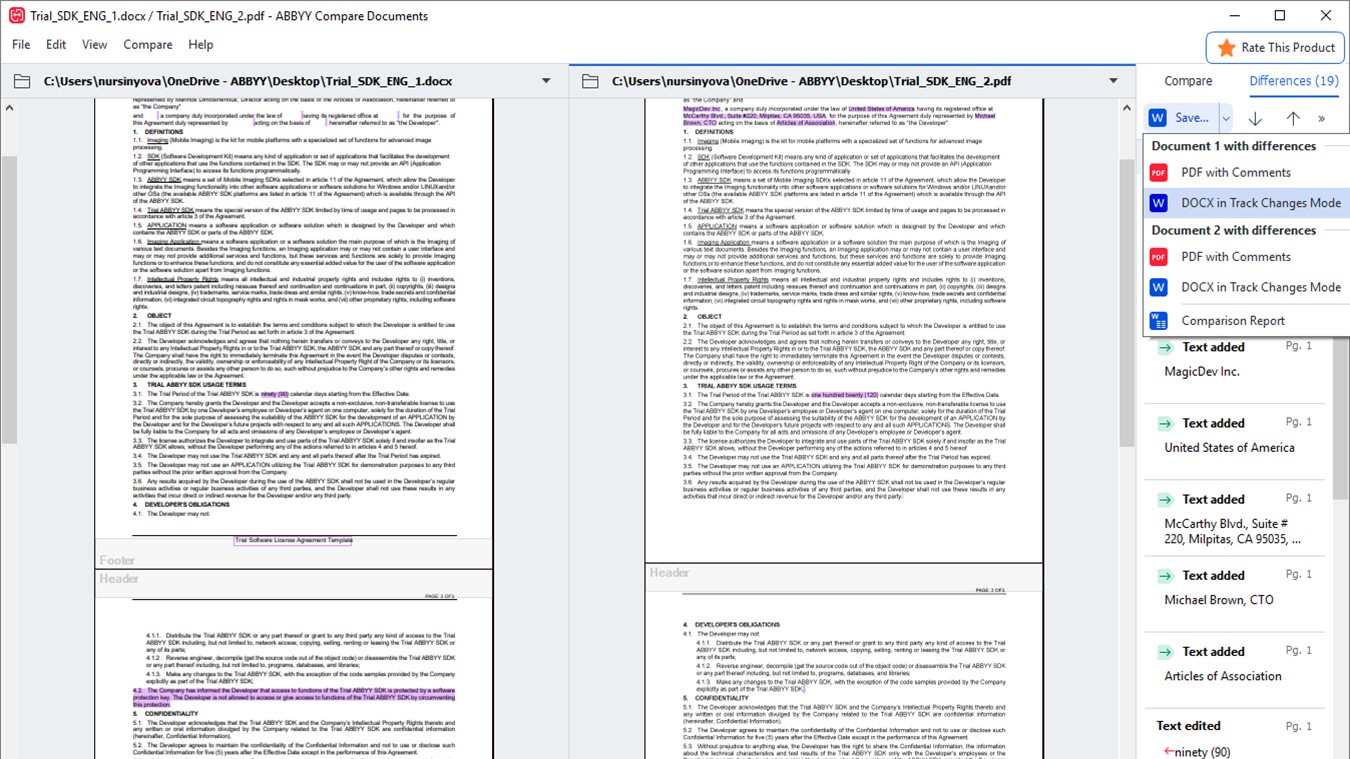Click folder icon for Trial_SDK_ENG_2.pdf

point(590,81)
